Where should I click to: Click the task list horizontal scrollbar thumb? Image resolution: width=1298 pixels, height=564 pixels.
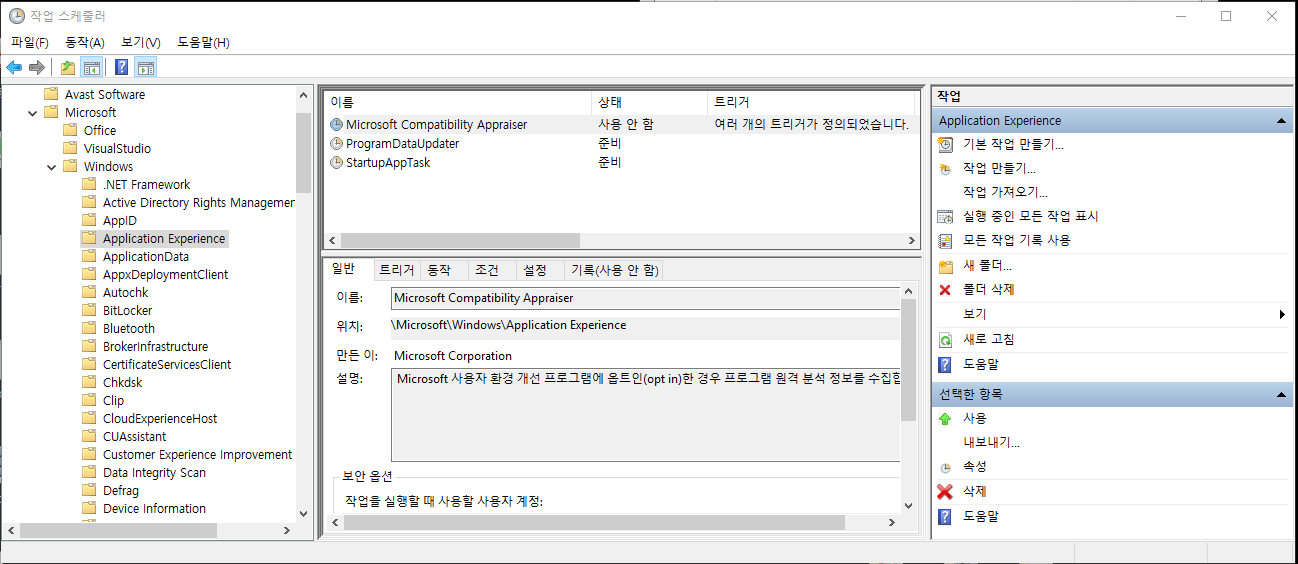(460, 241)
